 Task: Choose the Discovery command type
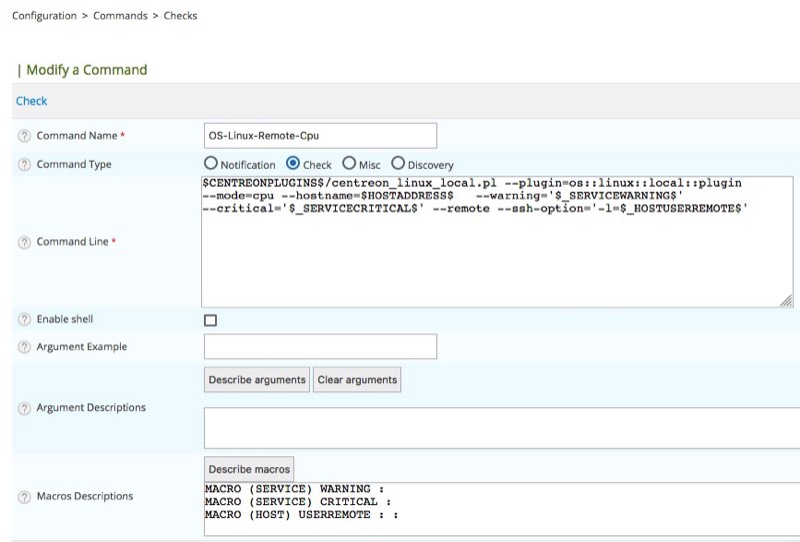(x=398, y=164)
